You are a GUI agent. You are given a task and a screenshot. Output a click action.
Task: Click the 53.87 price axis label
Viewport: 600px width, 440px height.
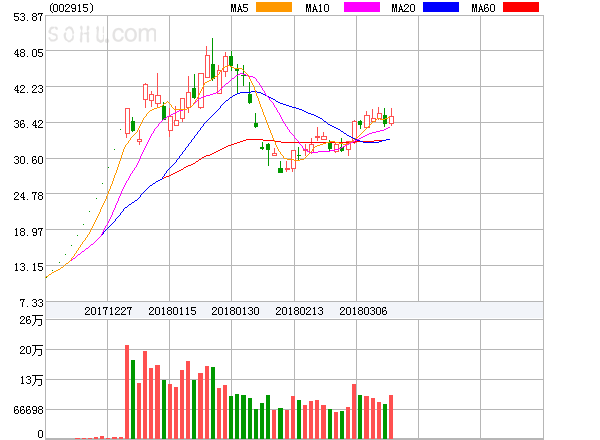click(28, 17)
